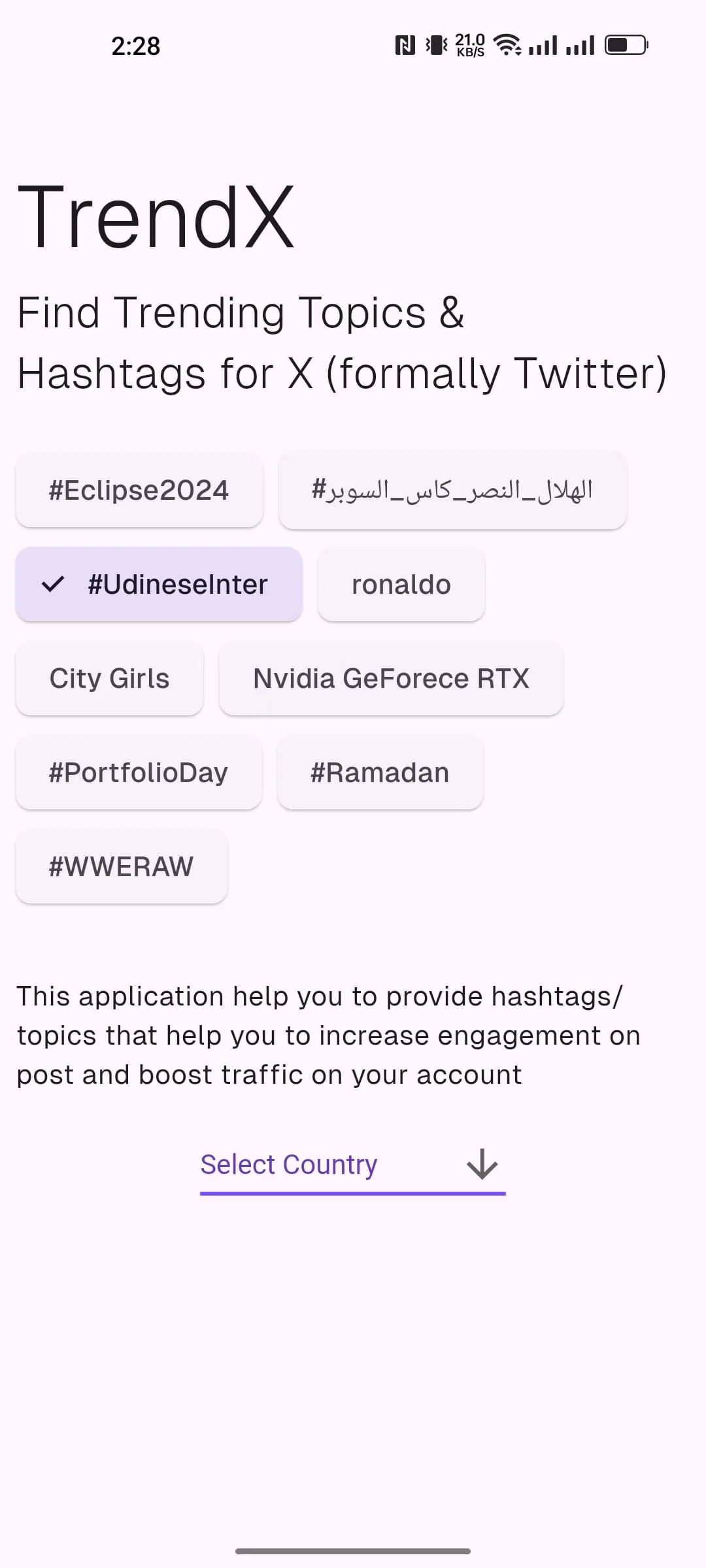Select the ronaldo topic chip
706x1568 pixels.
(401, 584)
